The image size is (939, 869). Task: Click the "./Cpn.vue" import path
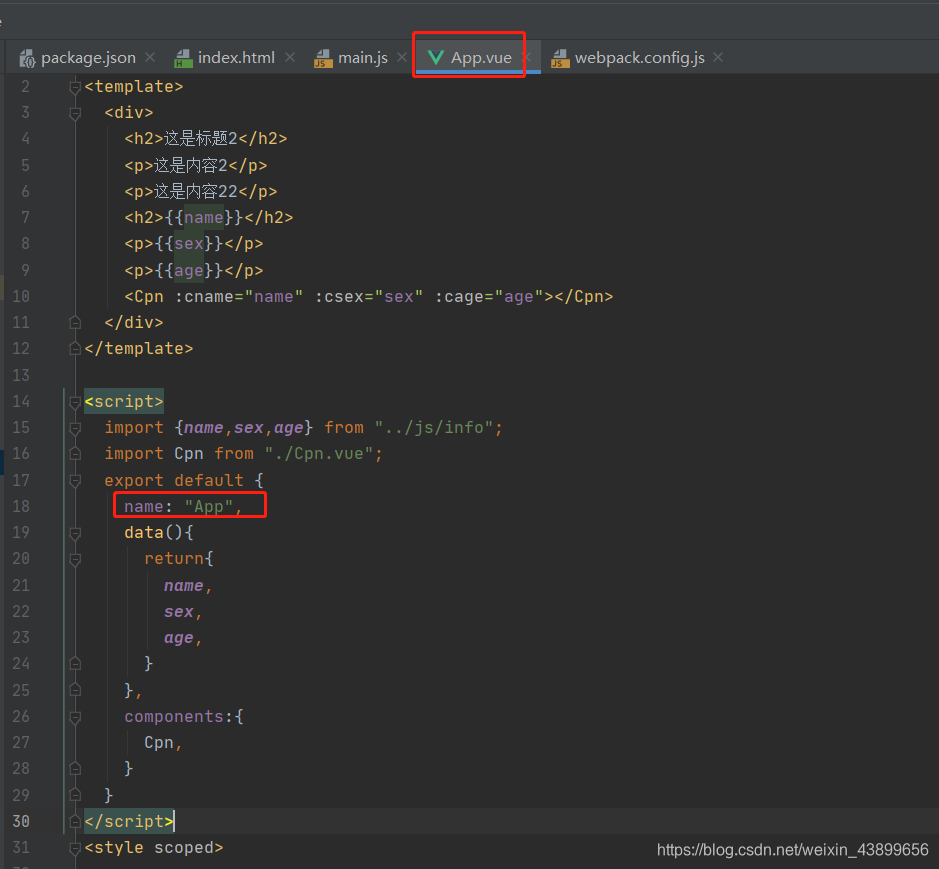319,454
